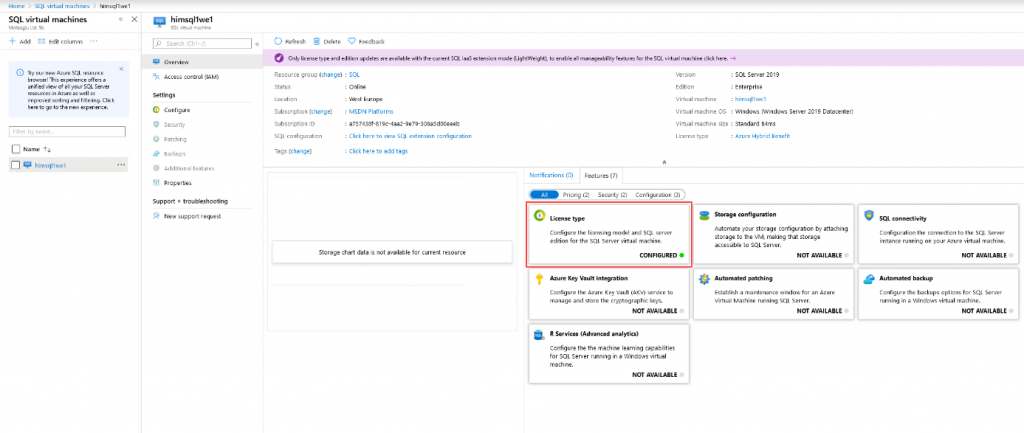Viewport: 1024px width, 433px height.
Task: Click the Standard E4ms virtual machine size
Action: [756, 123]
